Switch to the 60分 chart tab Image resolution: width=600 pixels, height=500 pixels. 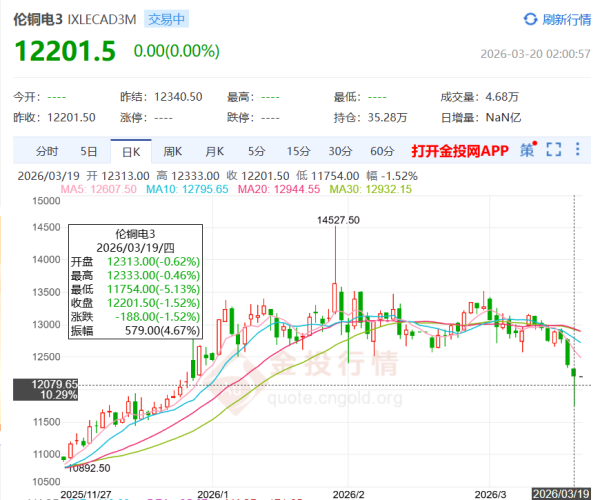tap(382, 151)
